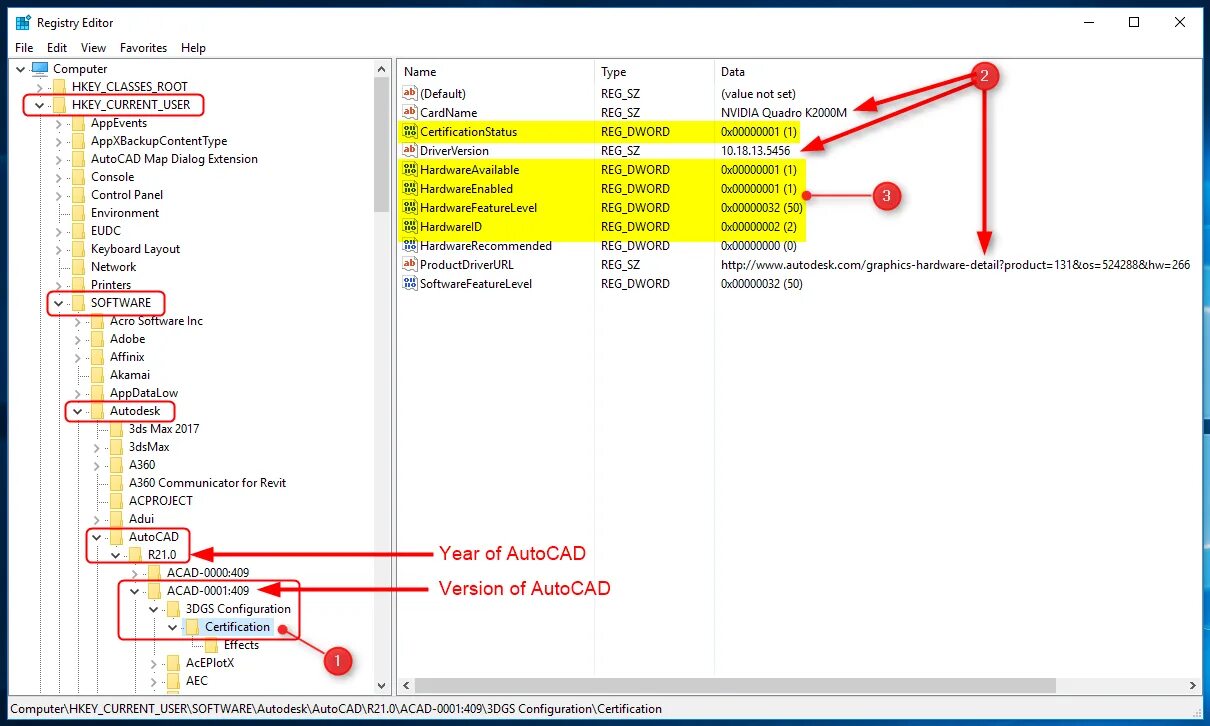Click the DriverVersion string value icon

[x=410, y=150]
